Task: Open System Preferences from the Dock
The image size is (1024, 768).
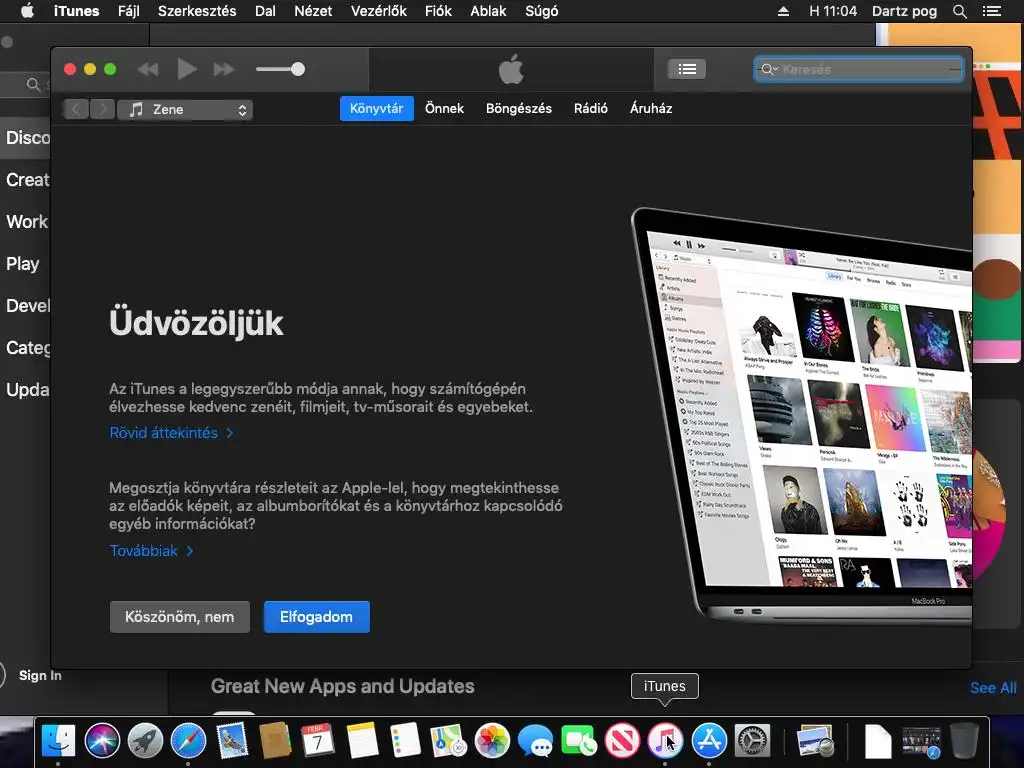Action: pos(752,741)
